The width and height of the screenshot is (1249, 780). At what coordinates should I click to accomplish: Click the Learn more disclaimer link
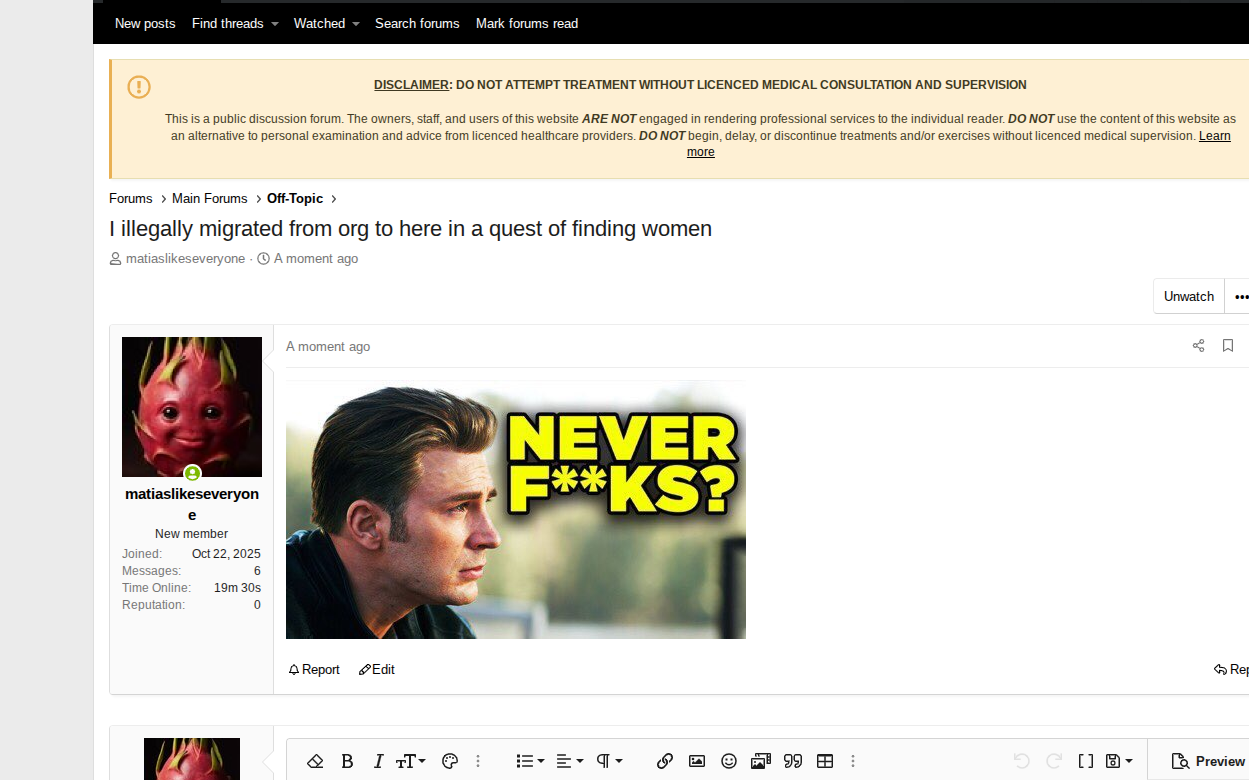tap(1214, 136)
